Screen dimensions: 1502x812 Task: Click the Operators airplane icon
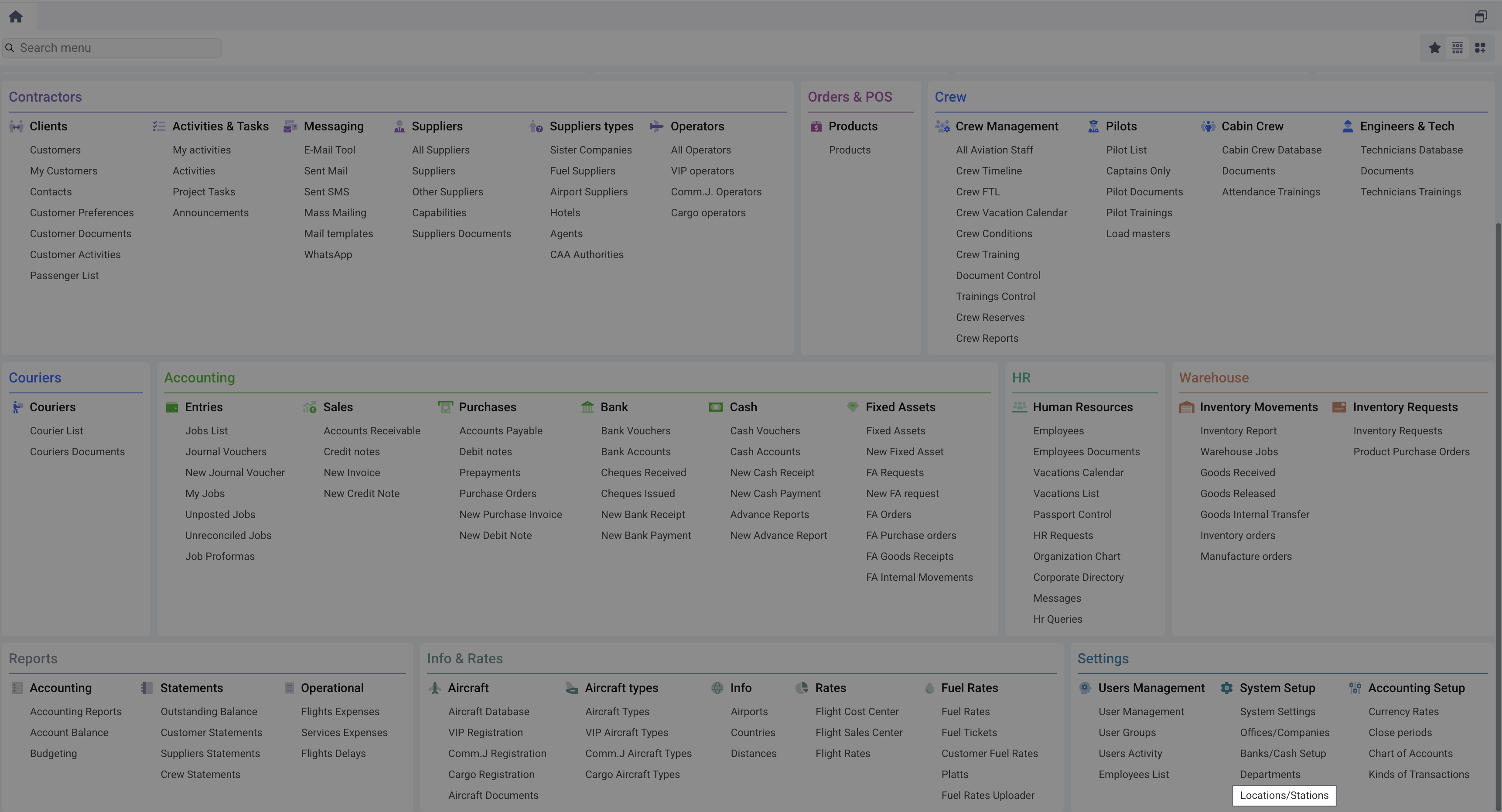[x=656, y=126]
